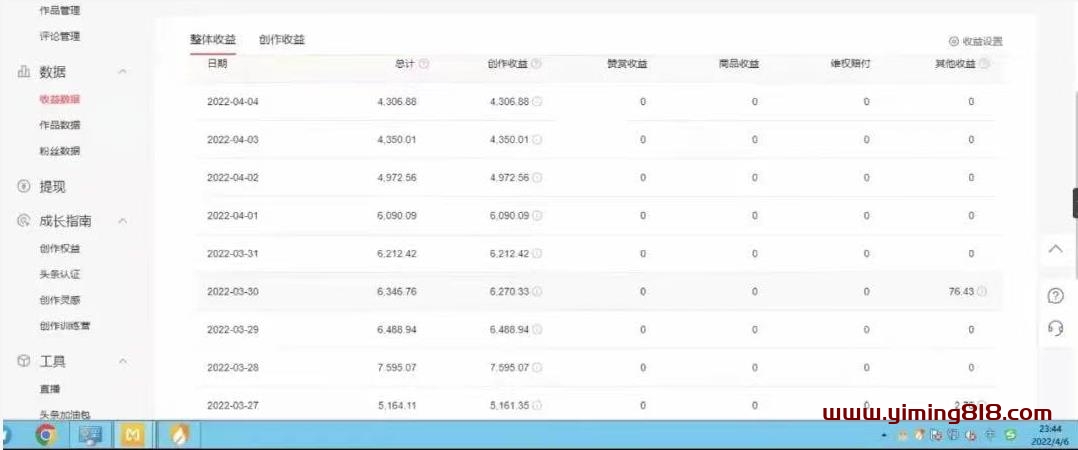Click the 2022-04-04 date cell
This screenshot has height=450, width=1078.
233,102
